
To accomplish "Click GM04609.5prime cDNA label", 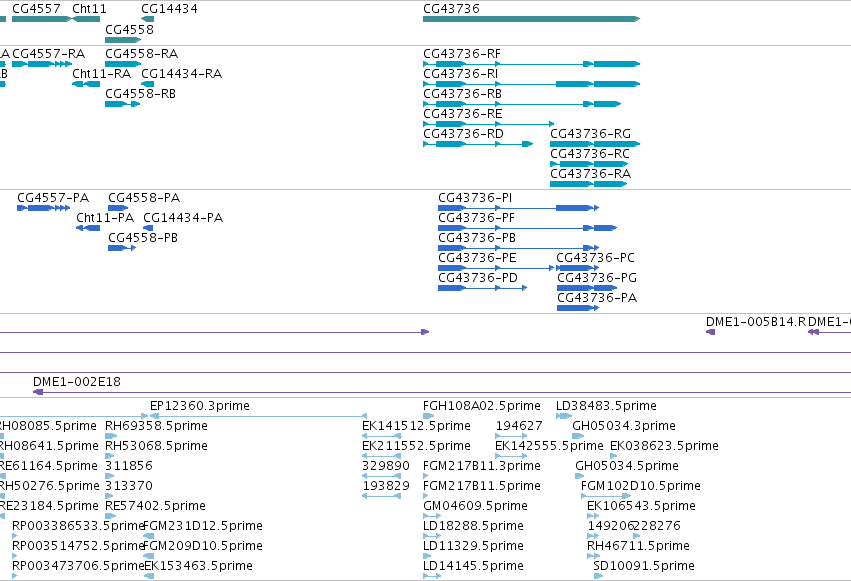I will coord(475,506).
